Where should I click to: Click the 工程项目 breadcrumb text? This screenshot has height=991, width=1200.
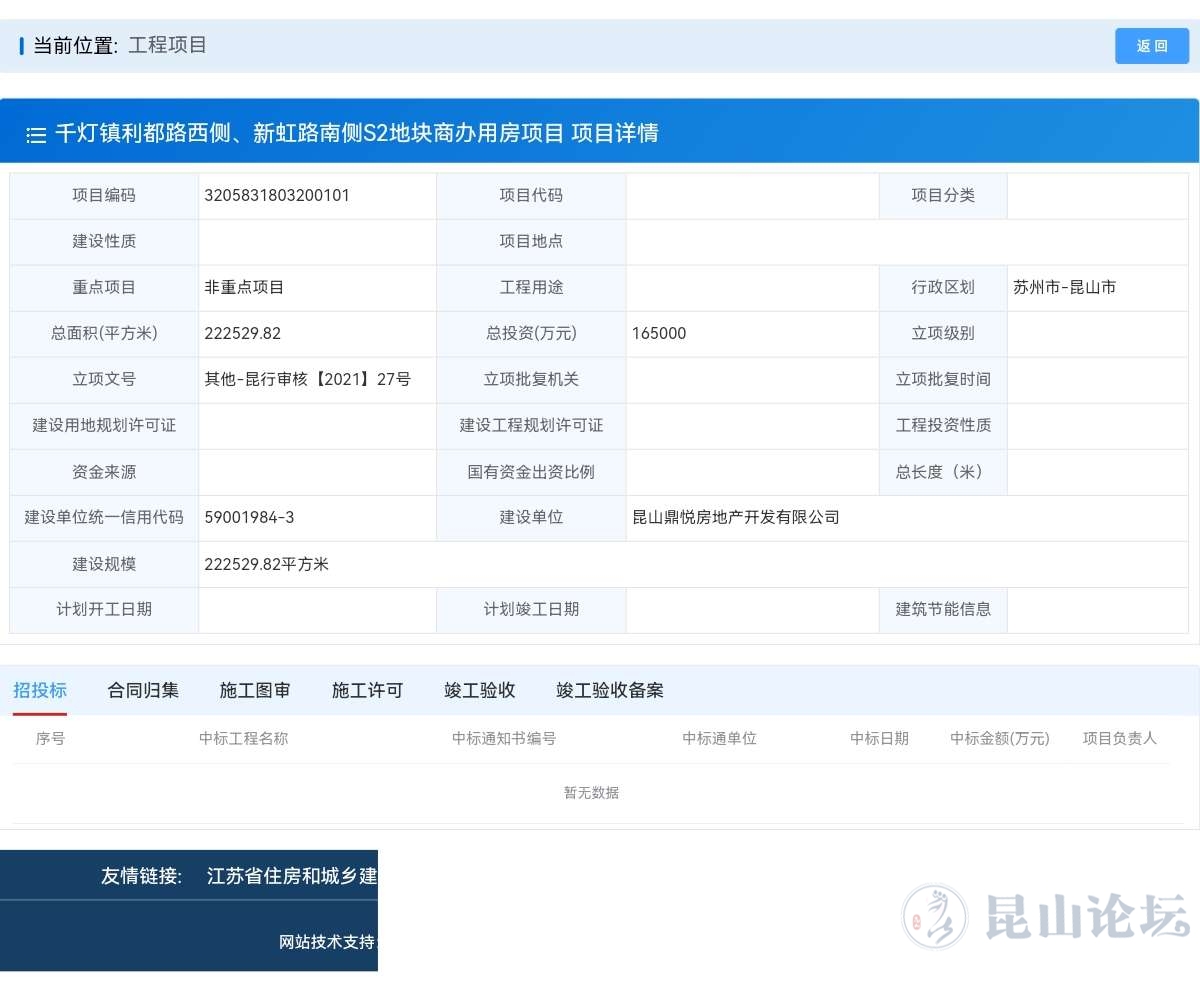coord(167,45)
